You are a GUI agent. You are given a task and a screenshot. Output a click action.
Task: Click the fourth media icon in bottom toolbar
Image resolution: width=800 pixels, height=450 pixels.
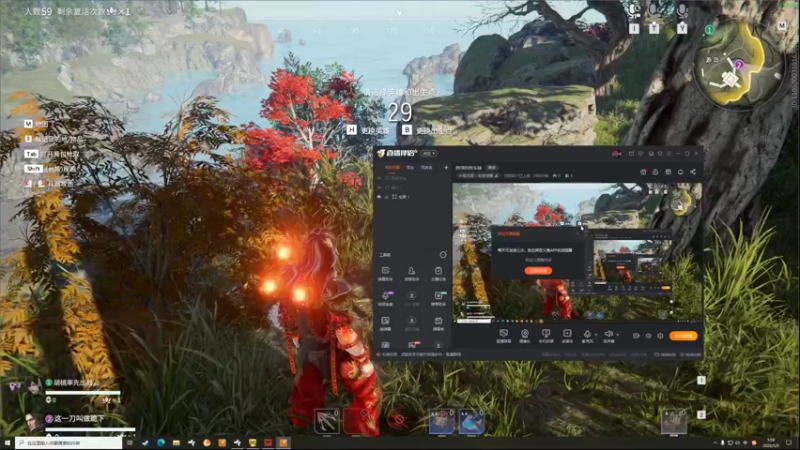click(x=567, y=335)
